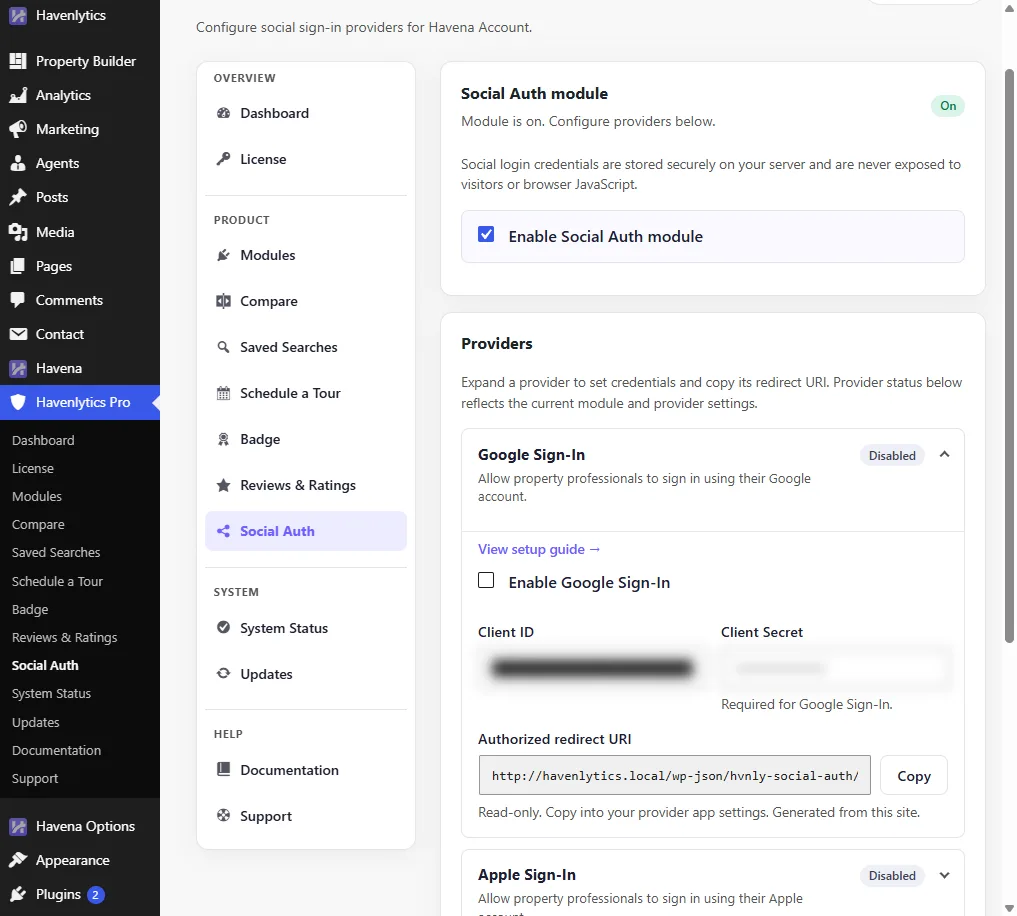The height and width of the screenshot is (916, 1017).
Task: Click the 'Providers' heading text
Action: [x=497, y=344]
